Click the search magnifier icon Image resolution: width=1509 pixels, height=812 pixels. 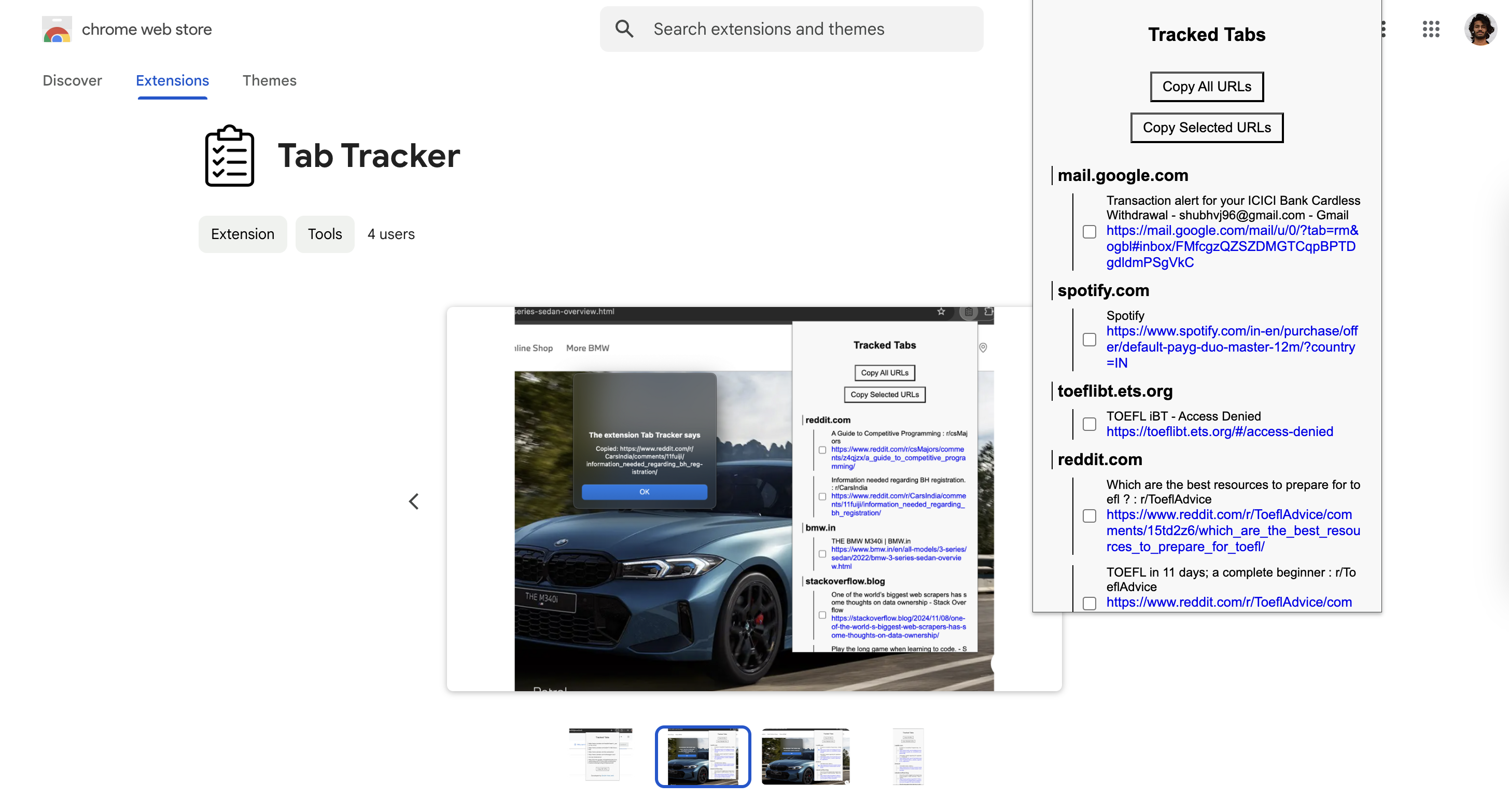[x=624, y=29]
